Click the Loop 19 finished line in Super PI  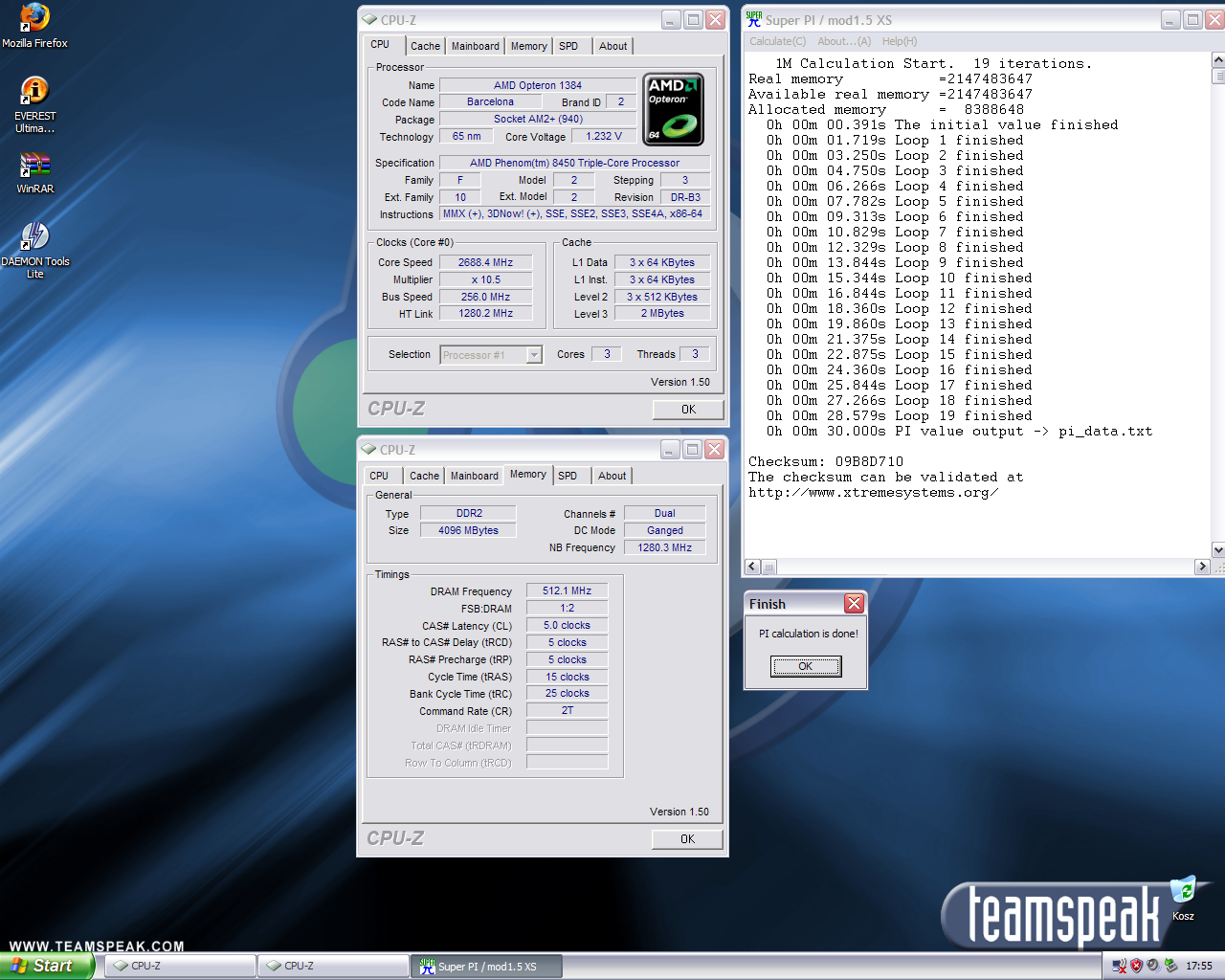point(900,415)
